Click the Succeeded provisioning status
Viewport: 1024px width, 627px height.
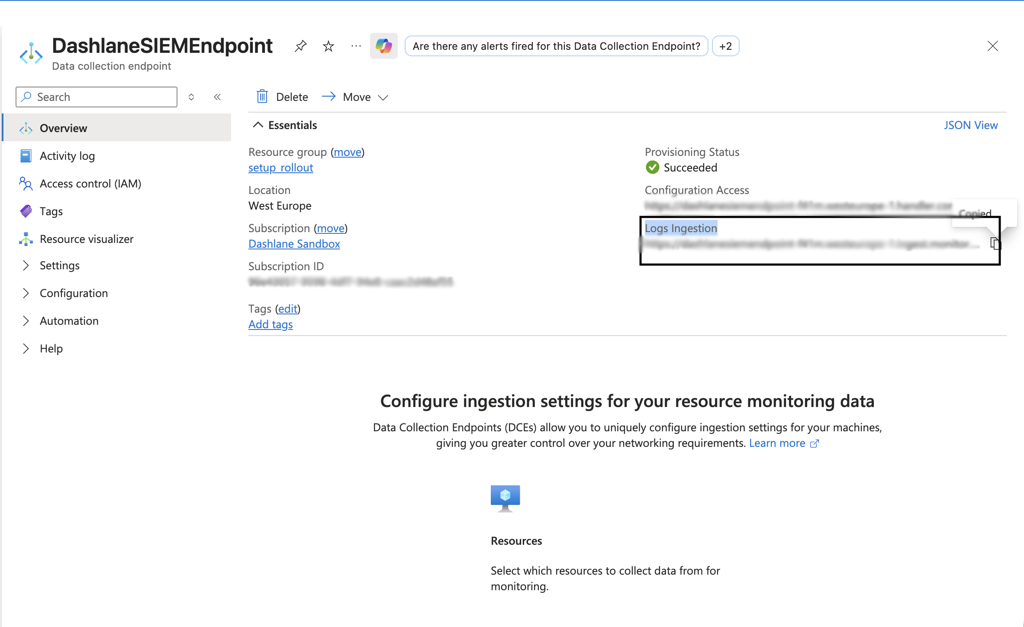(x=690, y=168)
